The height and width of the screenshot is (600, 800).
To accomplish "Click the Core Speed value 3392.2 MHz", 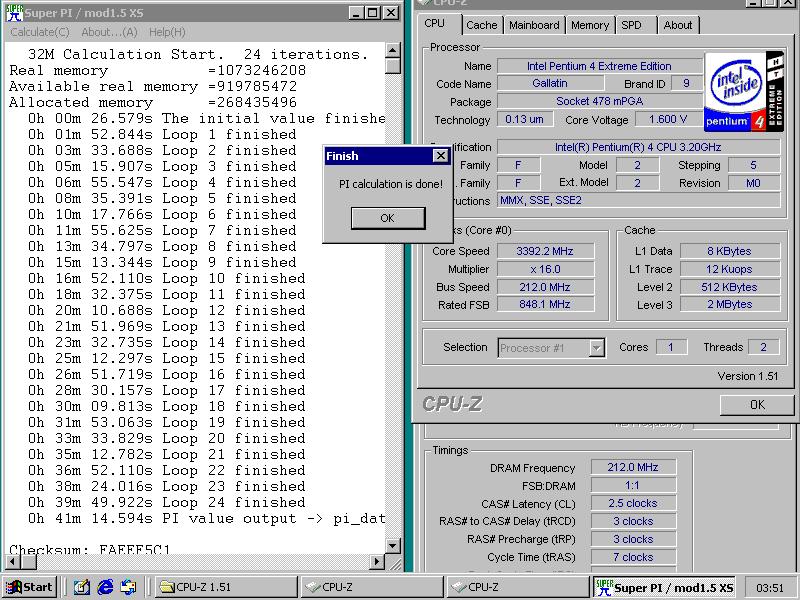I will point(545,251).
